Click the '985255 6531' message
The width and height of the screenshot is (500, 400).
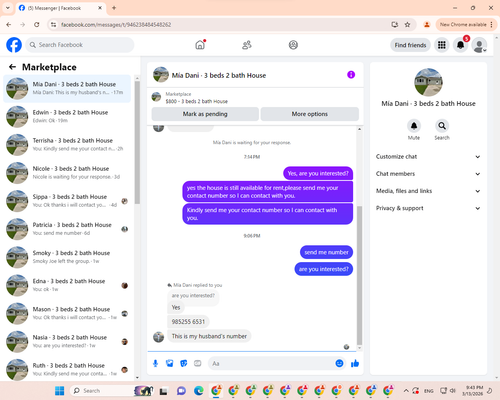tap(188, 322)
